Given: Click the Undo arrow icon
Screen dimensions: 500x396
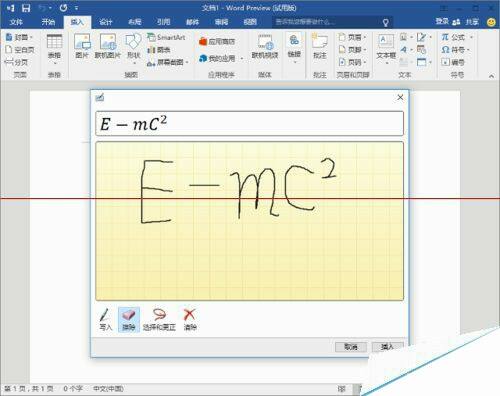Looking at the screenshot, I should coord(42,8).
